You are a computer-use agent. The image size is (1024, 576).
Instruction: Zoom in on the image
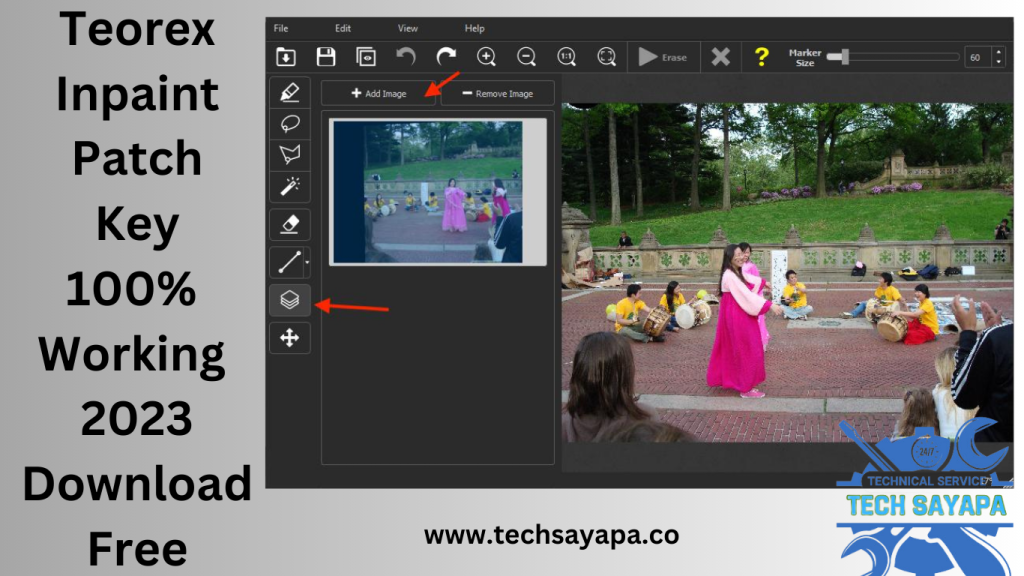tap(486, 57)
